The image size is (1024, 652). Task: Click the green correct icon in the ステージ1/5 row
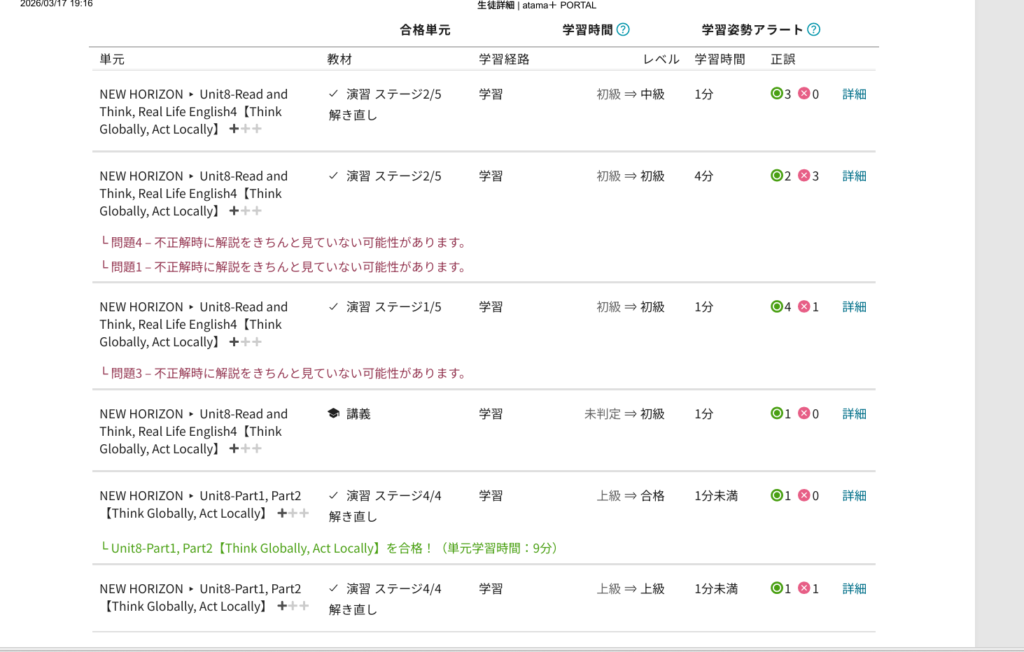pyautogui.click(x=776, y=307)
